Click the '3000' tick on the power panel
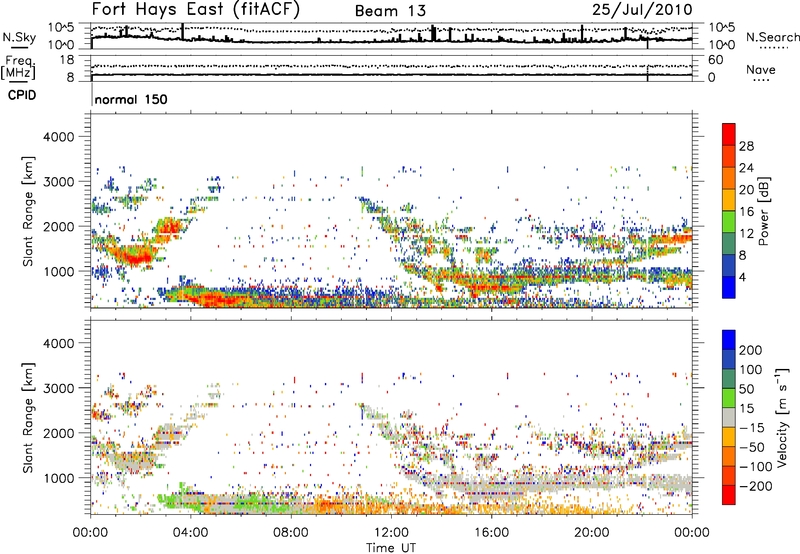Screen dimensions: 800x554 coord(59,182)
